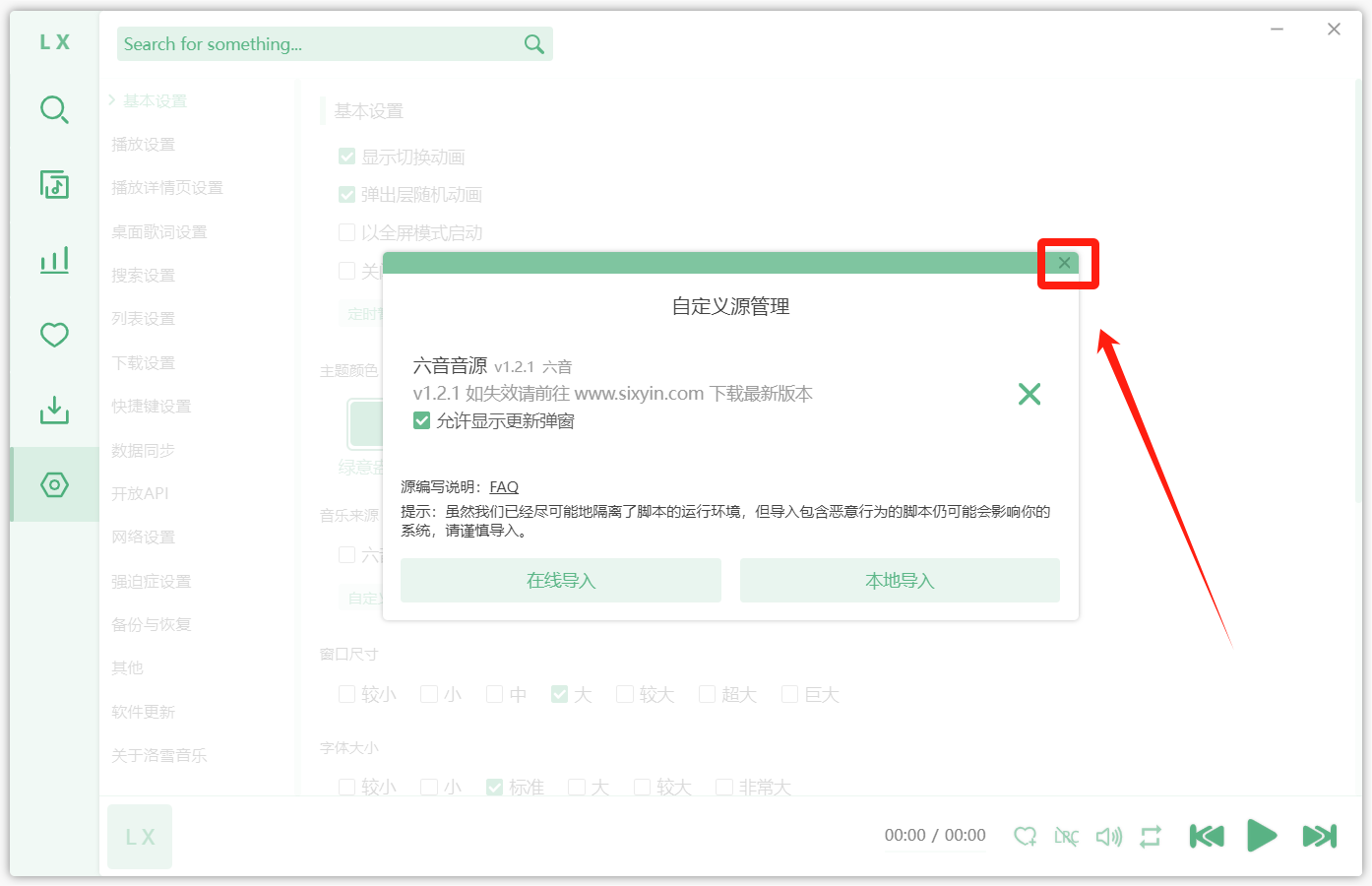This screenshot has height=886, width=1372.
Task: Open the leaderboard chart icon
Action: coord(54,260)
